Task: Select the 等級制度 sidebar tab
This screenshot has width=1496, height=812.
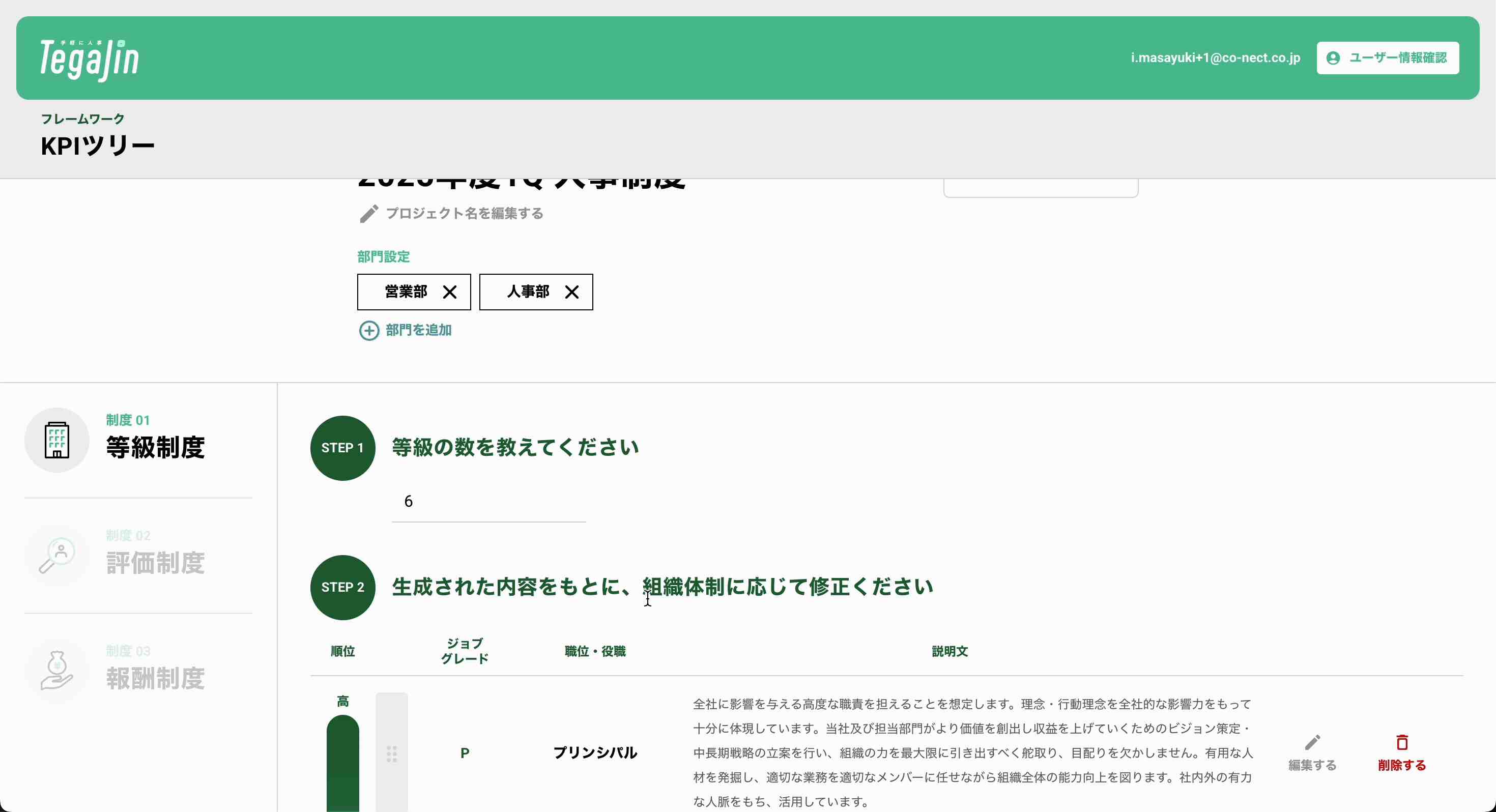Action: pos(155,447)
